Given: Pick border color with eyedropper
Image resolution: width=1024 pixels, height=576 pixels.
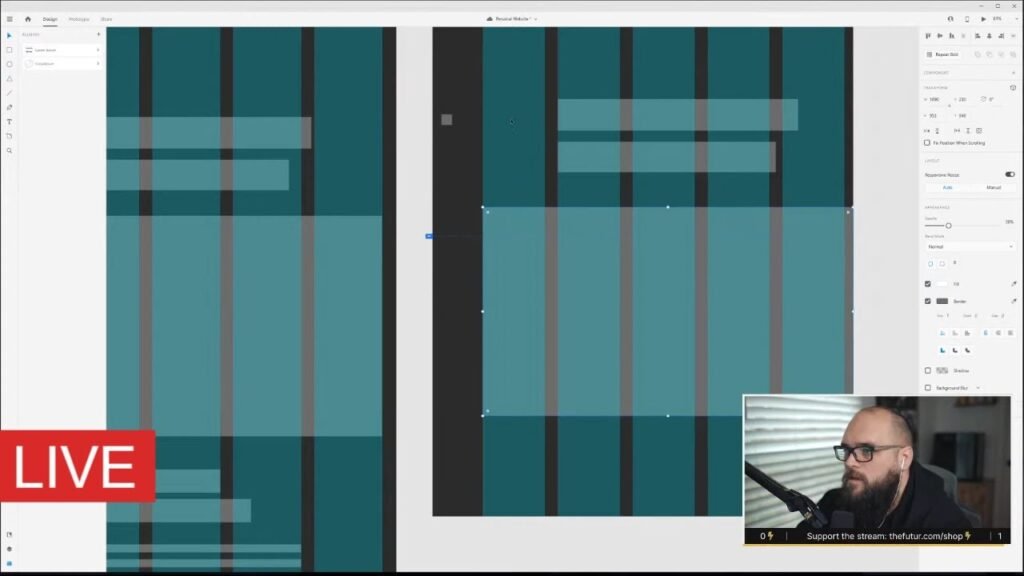Looking at the screenshot, I should [x=1013, y=301].
